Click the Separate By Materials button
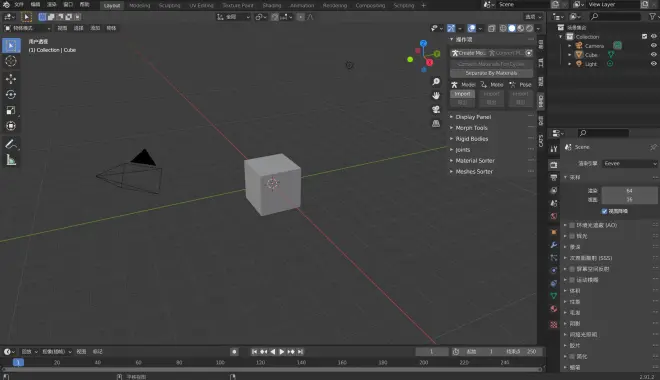 [491, 73]
